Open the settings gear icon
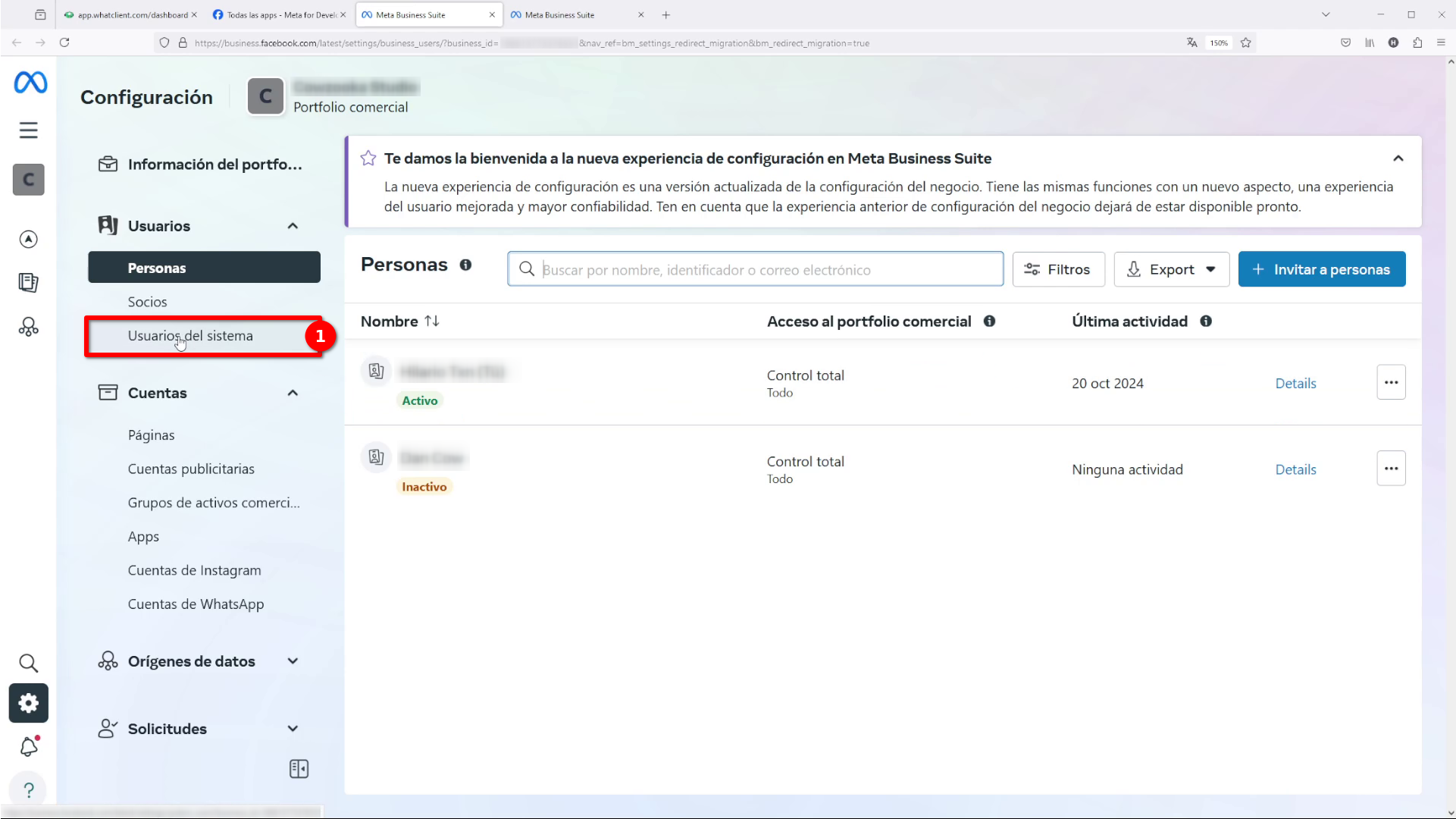The width and height of the screenshot is (1456, 819). click(x=29, y=704)
